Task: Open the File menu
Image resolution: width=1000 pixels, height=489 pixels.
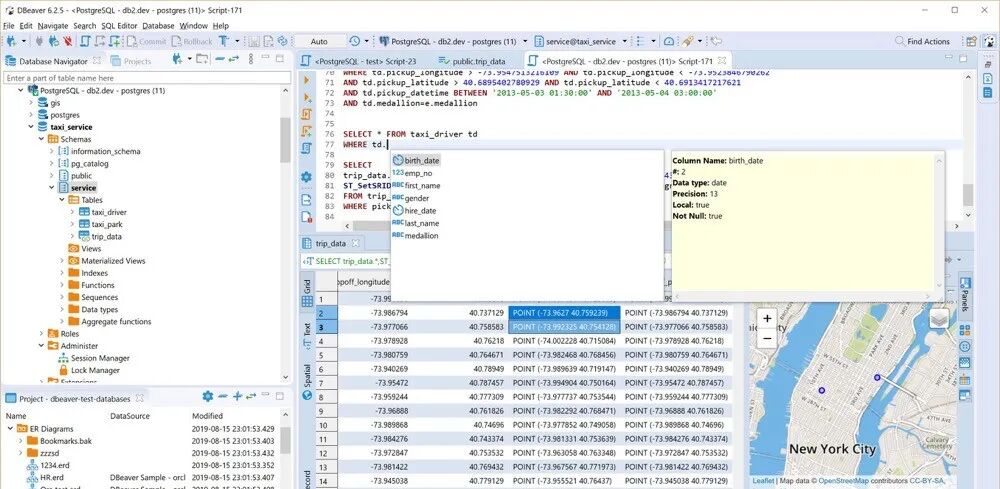Action: [8, 26]
